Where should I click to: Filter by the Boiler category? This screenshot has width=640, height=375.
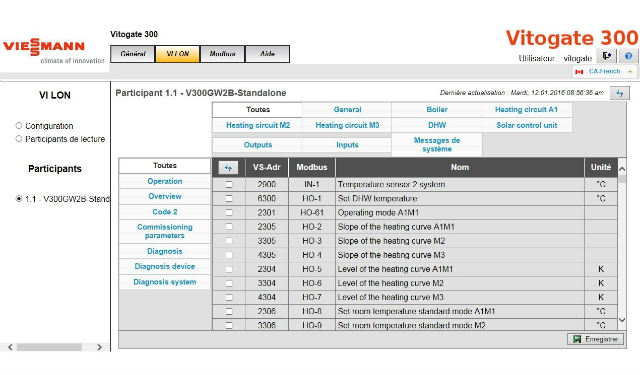437,109
